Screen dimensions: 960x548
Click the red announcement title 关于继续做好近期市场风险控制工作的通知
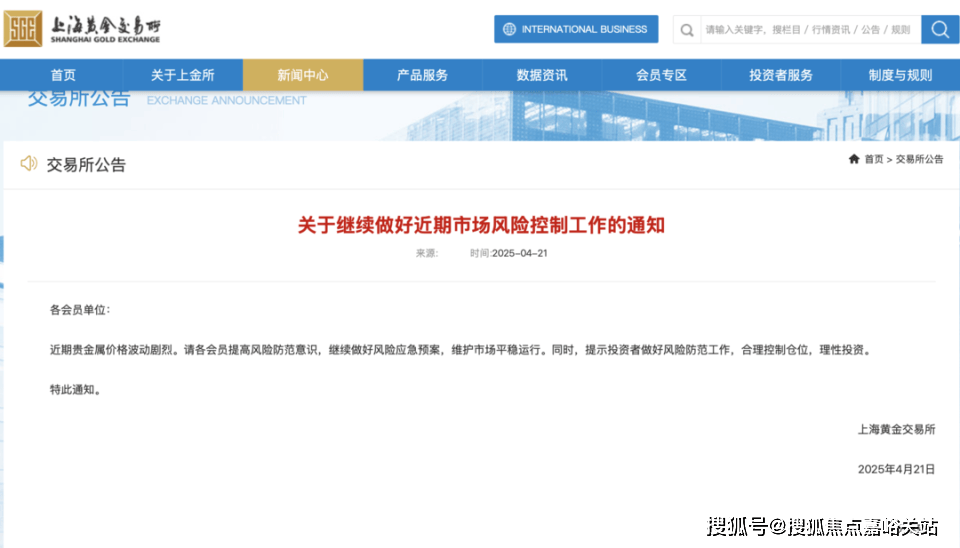point(481,225)
